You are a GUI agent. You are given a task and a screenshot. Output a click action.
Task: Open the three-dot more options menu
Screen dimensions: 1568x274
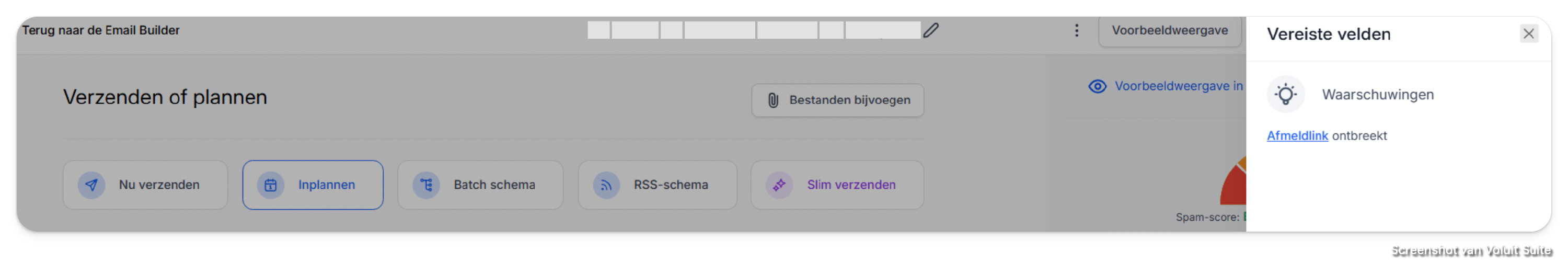click(x=1076, y=30)
